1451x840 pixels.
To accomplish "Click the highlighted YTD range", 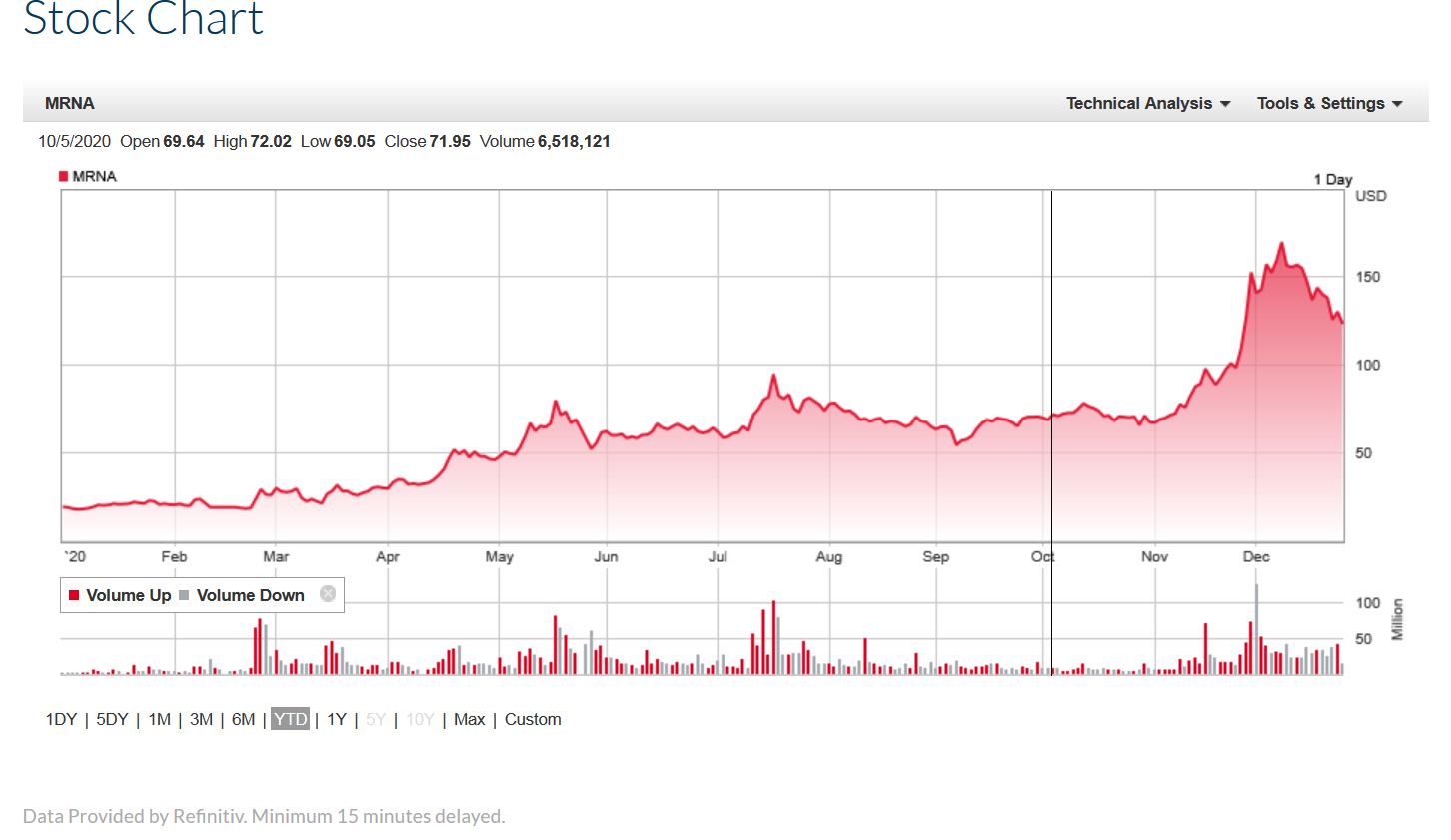I will pos(290,719).
